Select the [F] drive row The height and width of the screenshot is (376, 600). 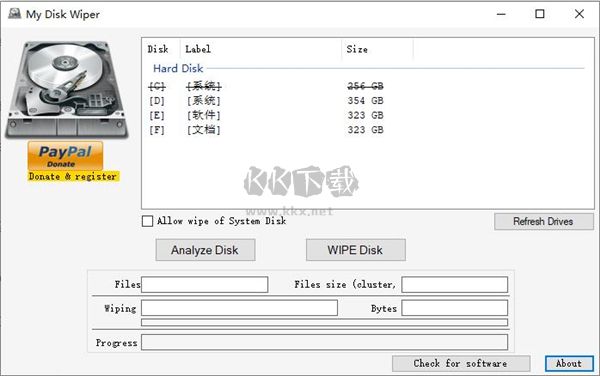(266, 130)
